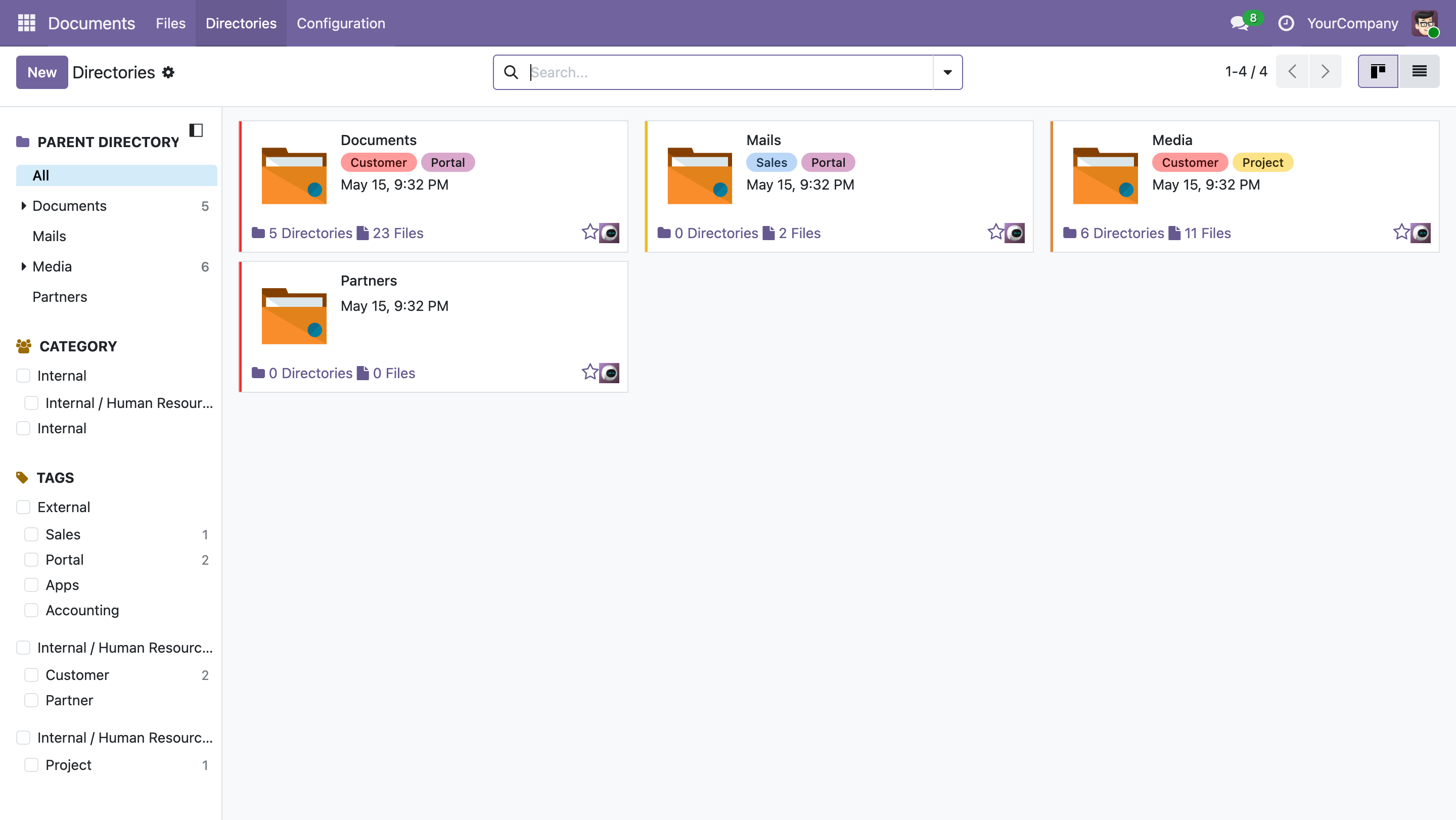Viewport: 1456px width, 820px height.
Task: Open the Partners folder thumbnail
Action: (x=294, y=316)
